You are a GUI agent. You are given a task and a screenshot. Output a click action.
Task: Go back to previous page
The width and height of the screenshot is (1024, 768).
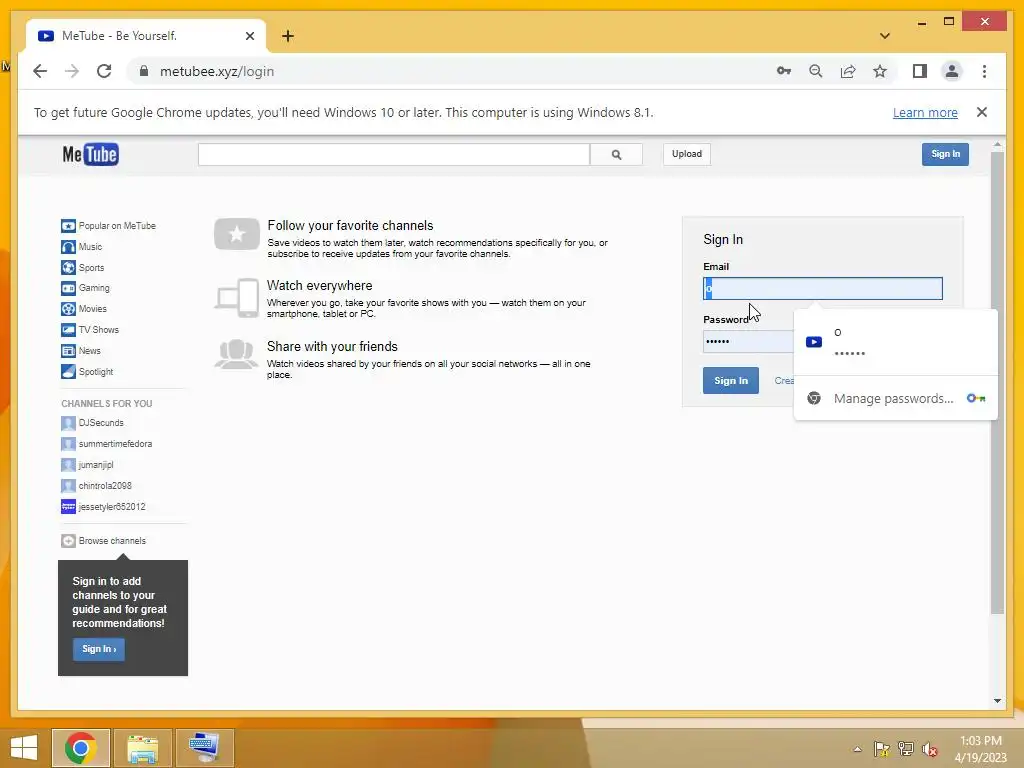40,71
